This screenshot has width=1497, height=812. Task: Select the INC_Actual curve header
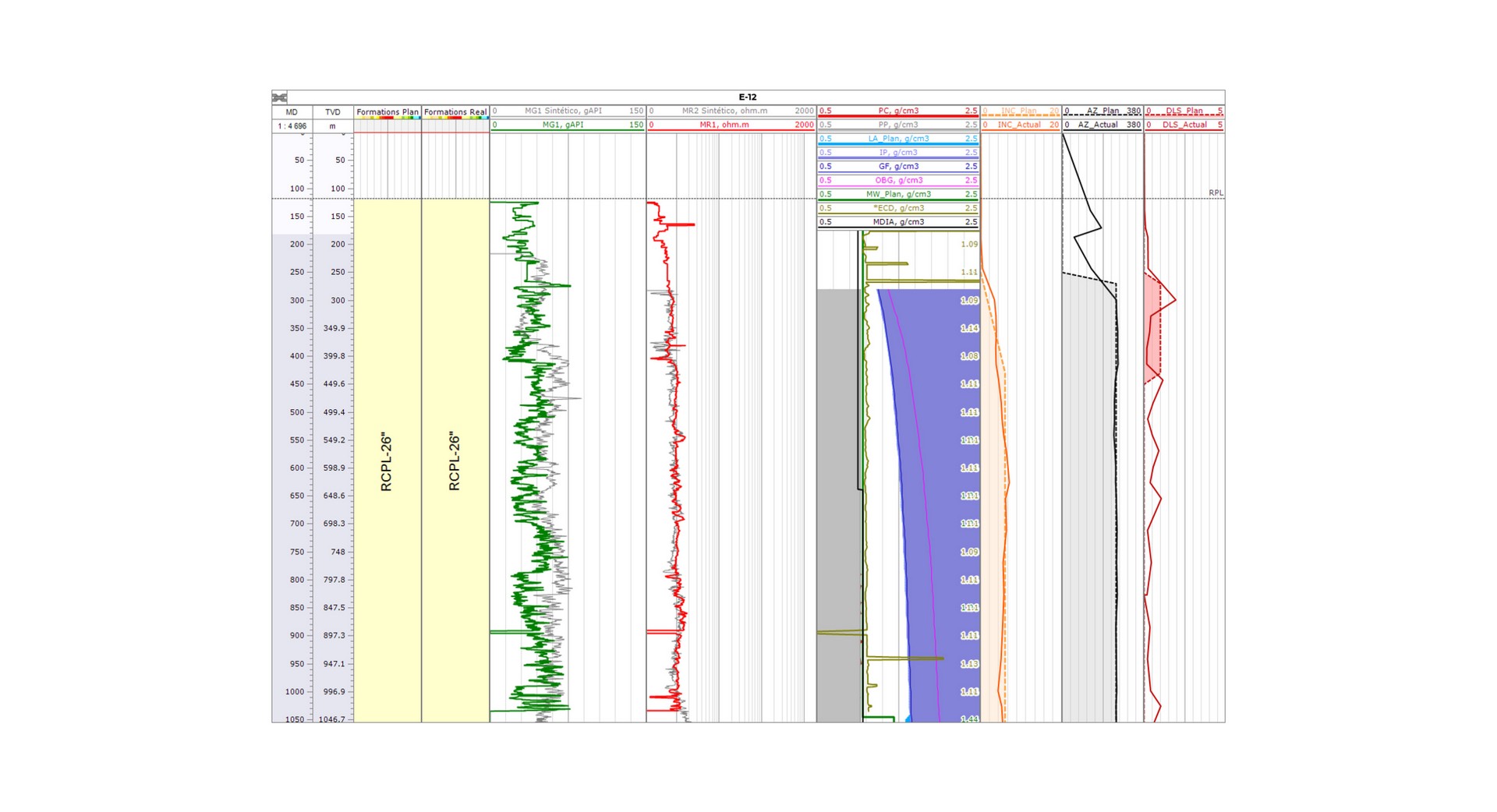point(1020,125)
